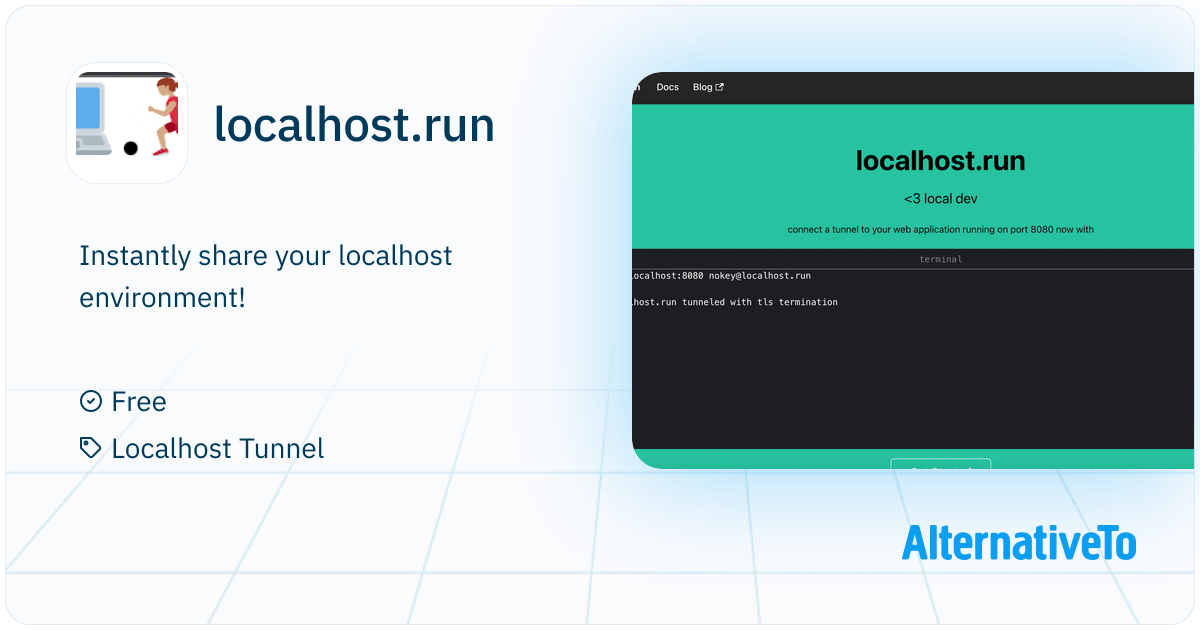
Task: Click the 'nokey@localhost.run' terminal command line
Action: point(722,275)
